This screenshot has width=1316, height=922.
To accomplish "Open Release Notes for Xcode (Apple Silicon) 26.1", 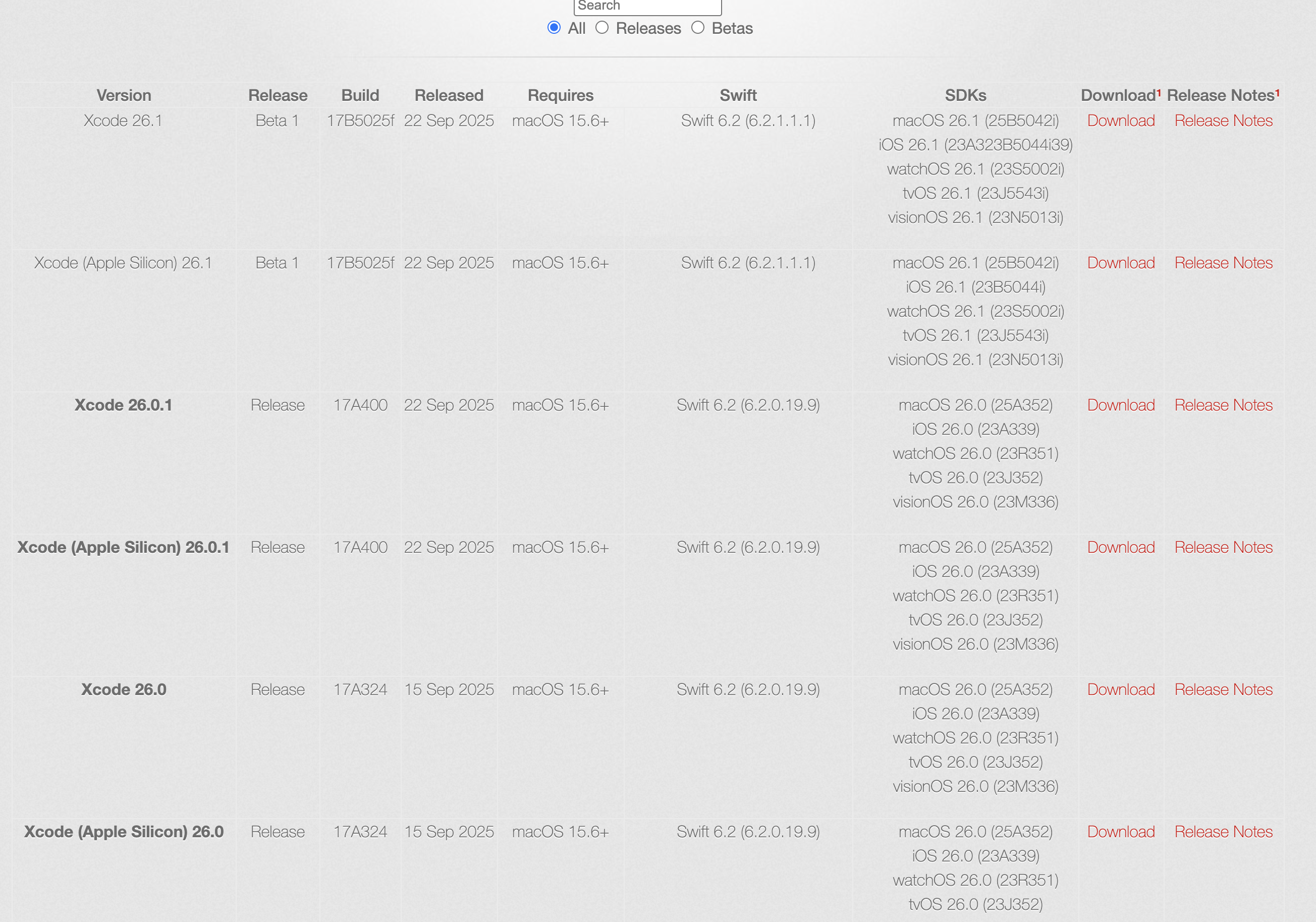I will [x=1223, y=263].
